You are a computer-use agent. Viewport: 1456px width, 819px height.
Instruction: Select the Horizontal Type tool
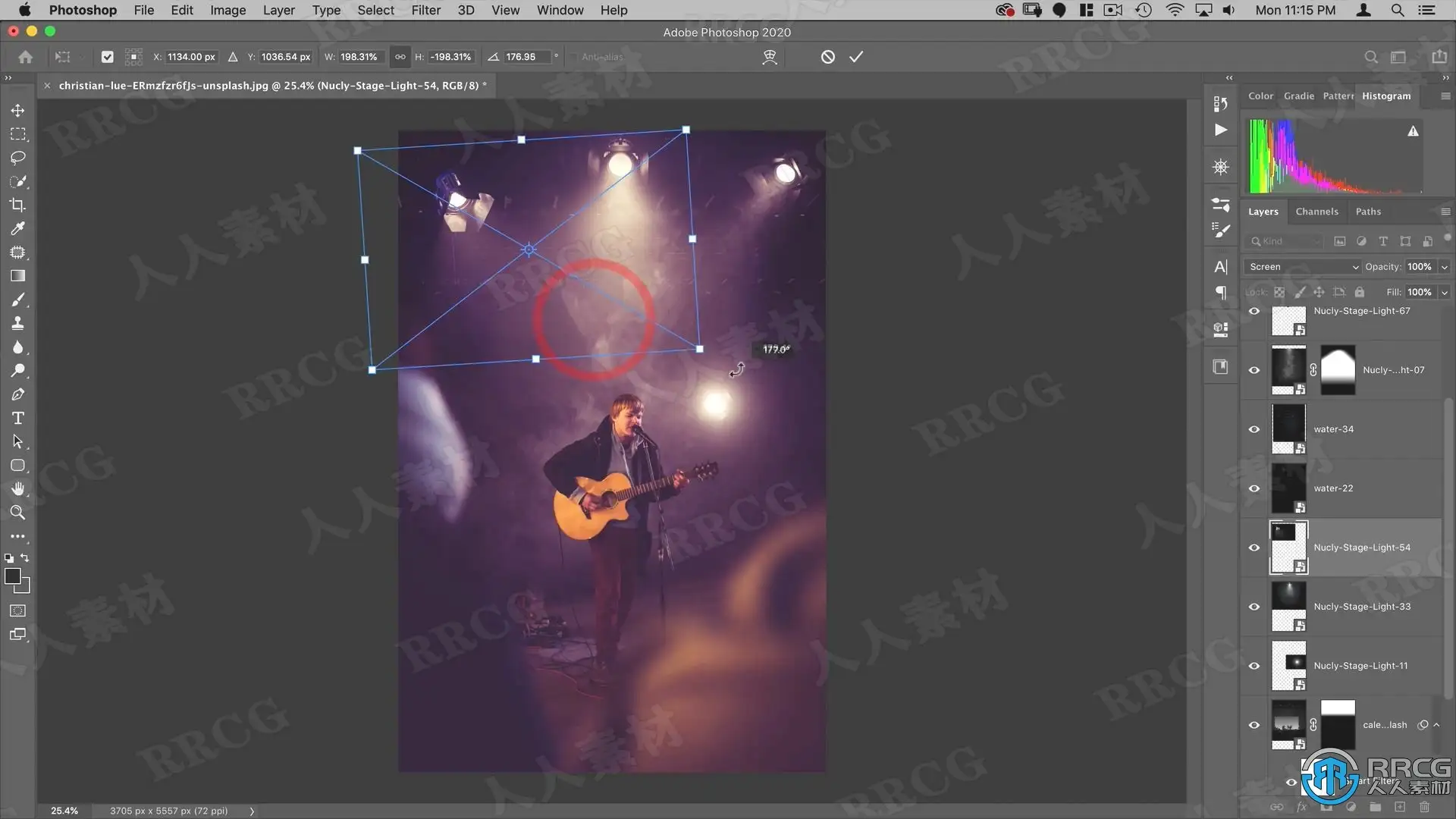pyautogui.click(x=17, y=418)
